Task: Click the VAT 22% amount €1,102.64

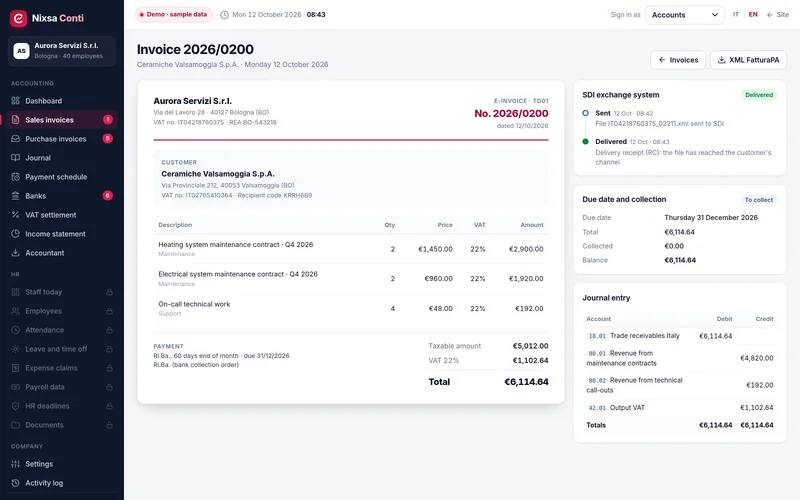Action: 530,360
